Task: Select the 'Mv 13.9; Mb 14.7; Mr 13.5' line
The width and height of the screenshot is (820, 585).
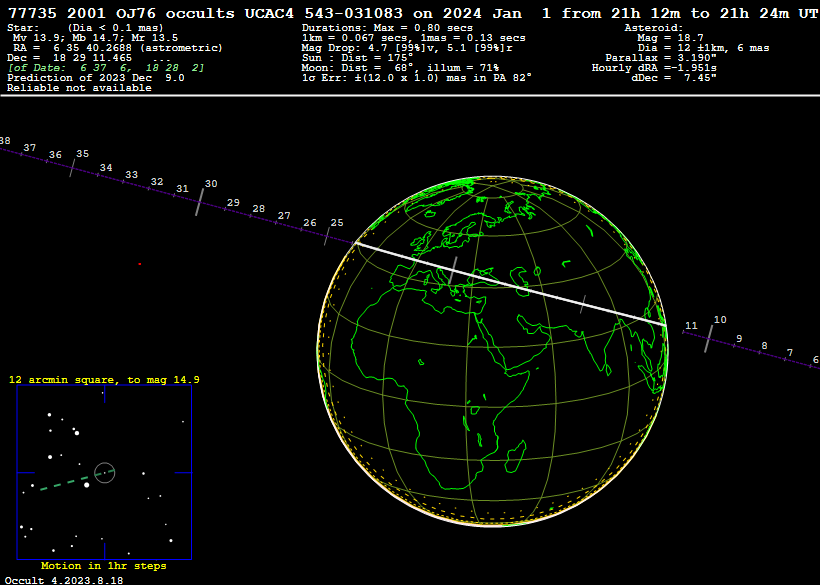Action: click(x=95, y=38)
